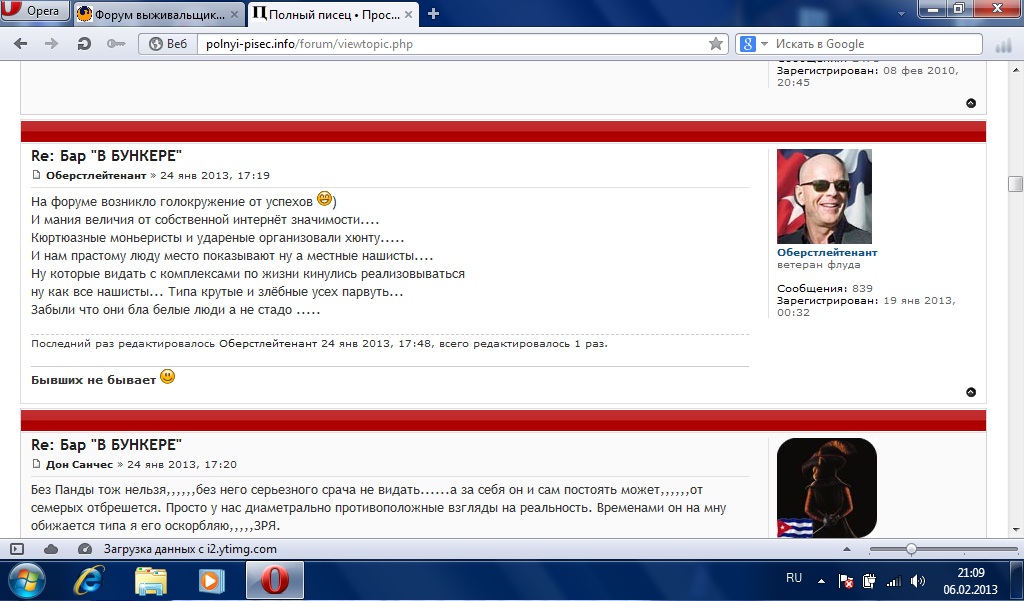This screenshot has height=601, width=1024.
Task: Open Оберстлейтенант post icon link
Action: 37,175
